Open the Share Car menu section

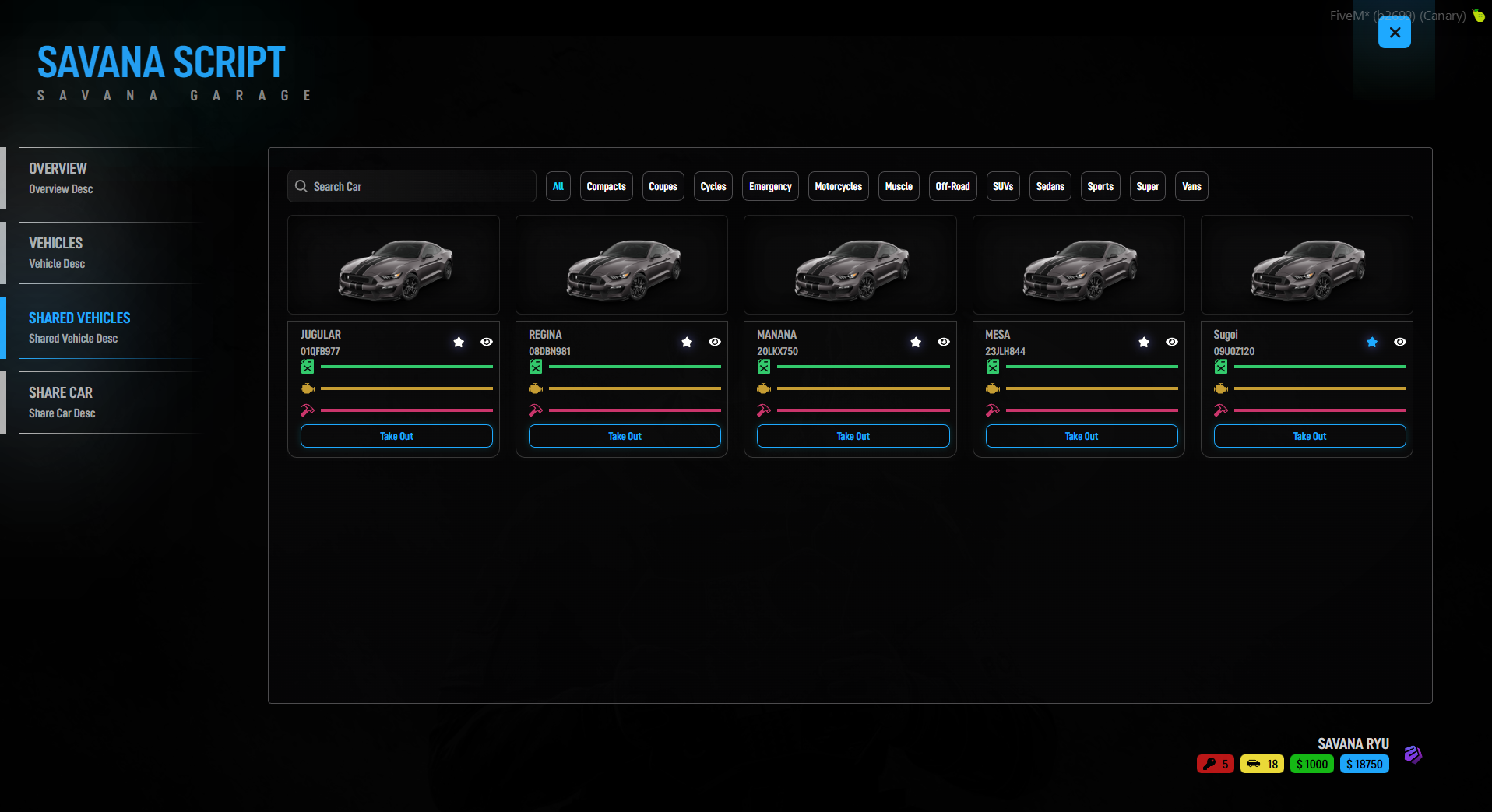tap(109, 402)
